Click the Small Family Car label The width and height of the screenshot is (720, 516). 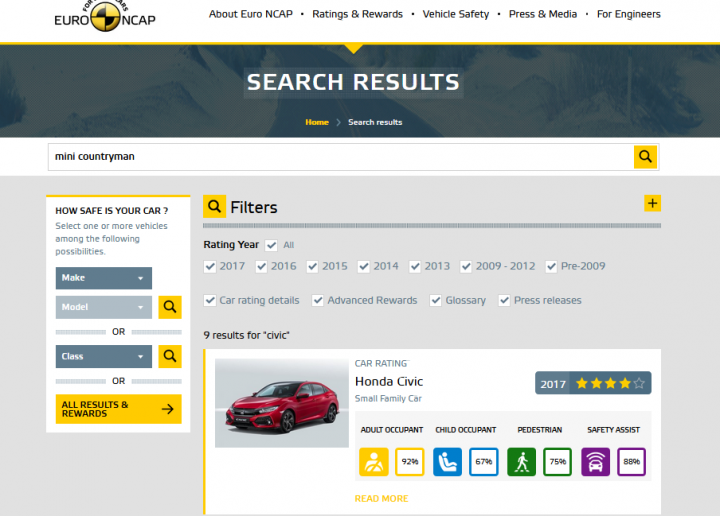(388, 398)
